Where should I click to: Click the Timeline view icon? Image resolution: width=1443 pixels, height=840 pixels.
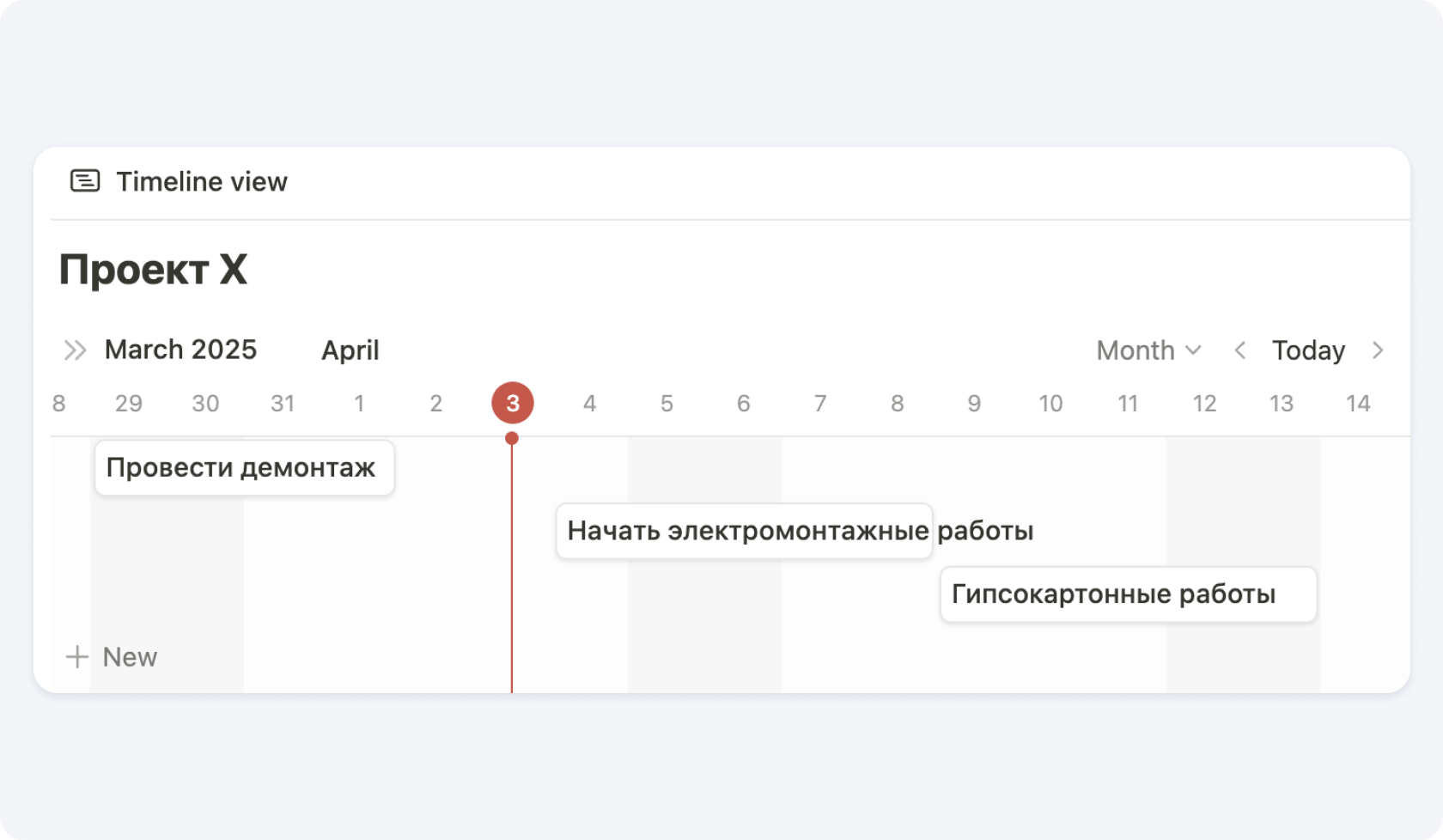[85, 181]
